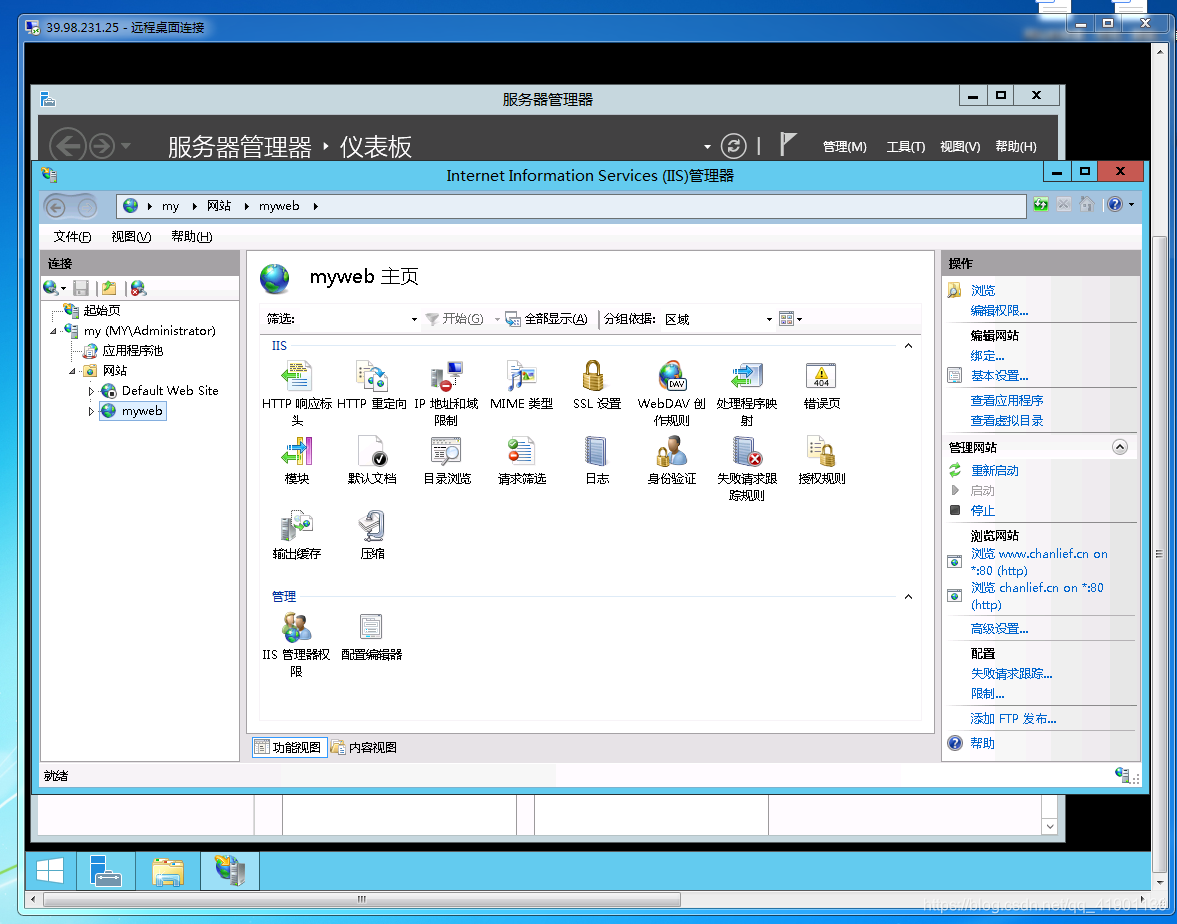Open IP 地址和域限制 feature
This screenshot has width=1177, height=924.
tap(446, 393)
